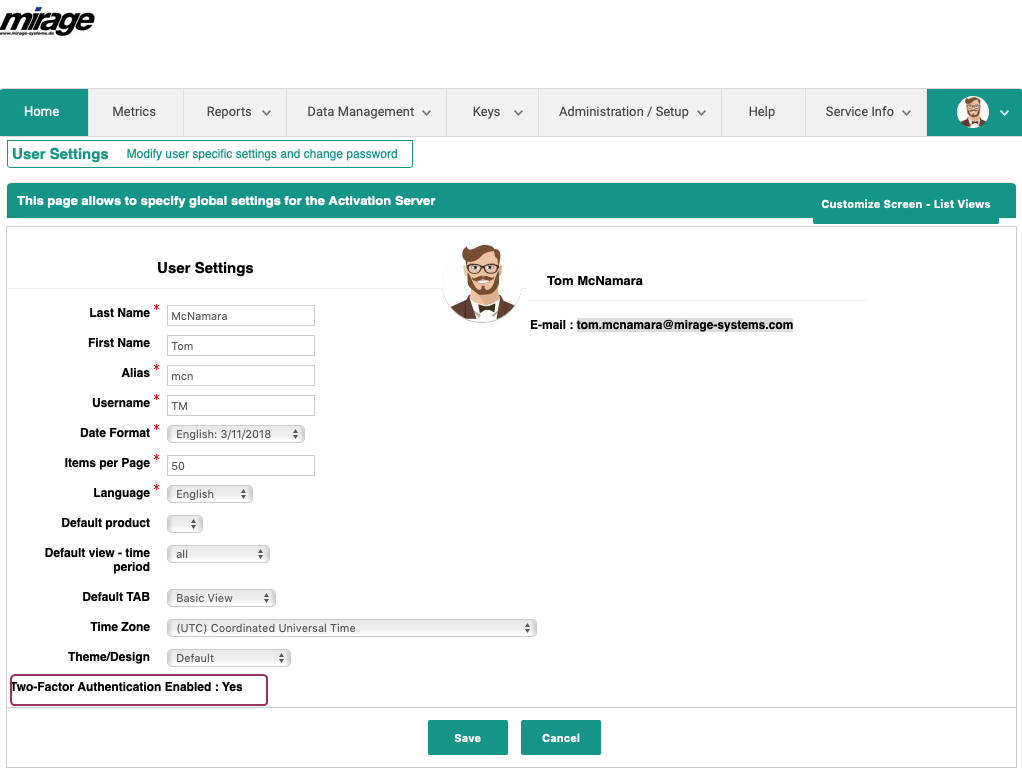Expand the Administration / Setup menu
The height and width of the screenshot is (777, 1022).
[x=632, y=112]
